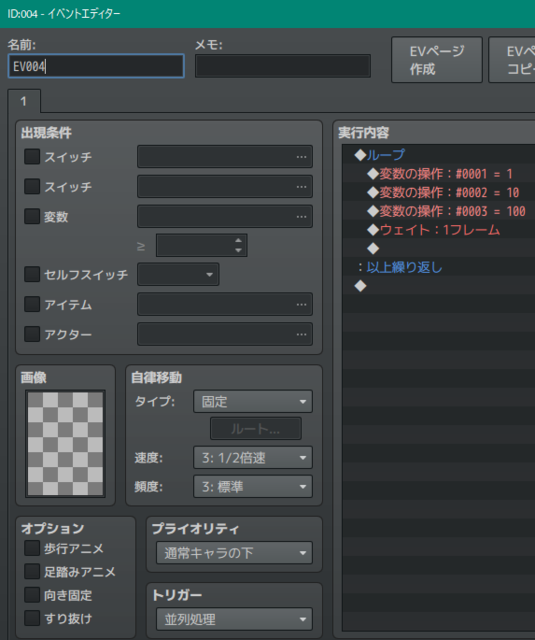The width and height of the screenshot is (535, 640).
Task: Enable the second スイッチ condition checkbox
Action: point(32,186)
